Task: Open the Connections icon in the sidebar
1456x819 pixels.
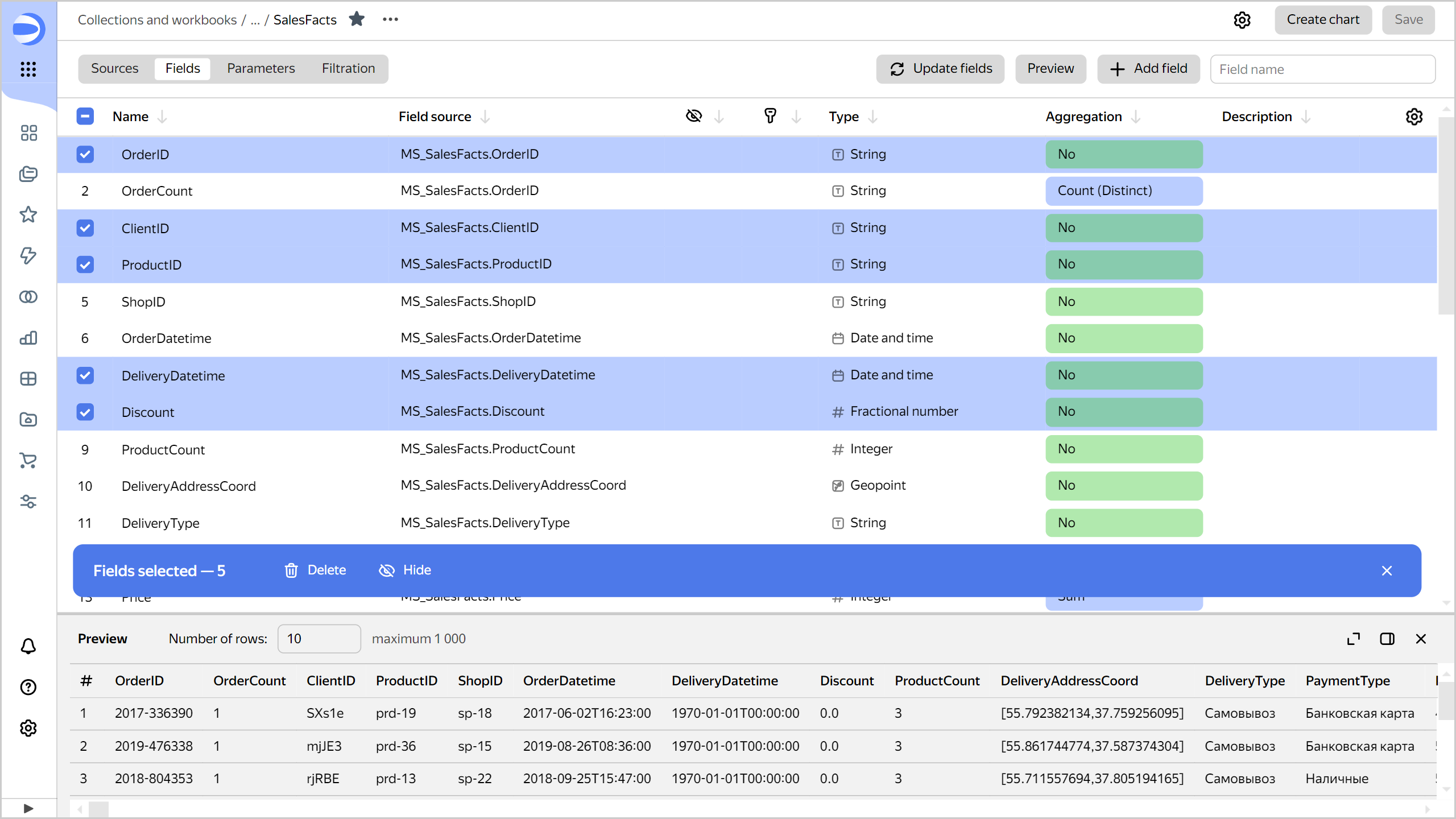Action: (28, 296)
